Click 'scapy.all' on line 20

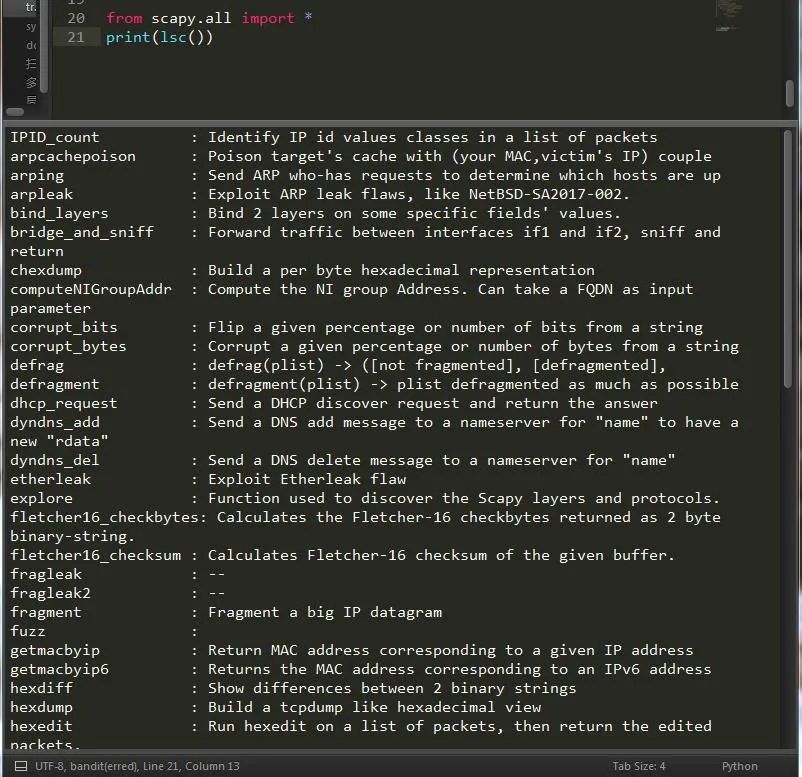(x=191, y=18)
